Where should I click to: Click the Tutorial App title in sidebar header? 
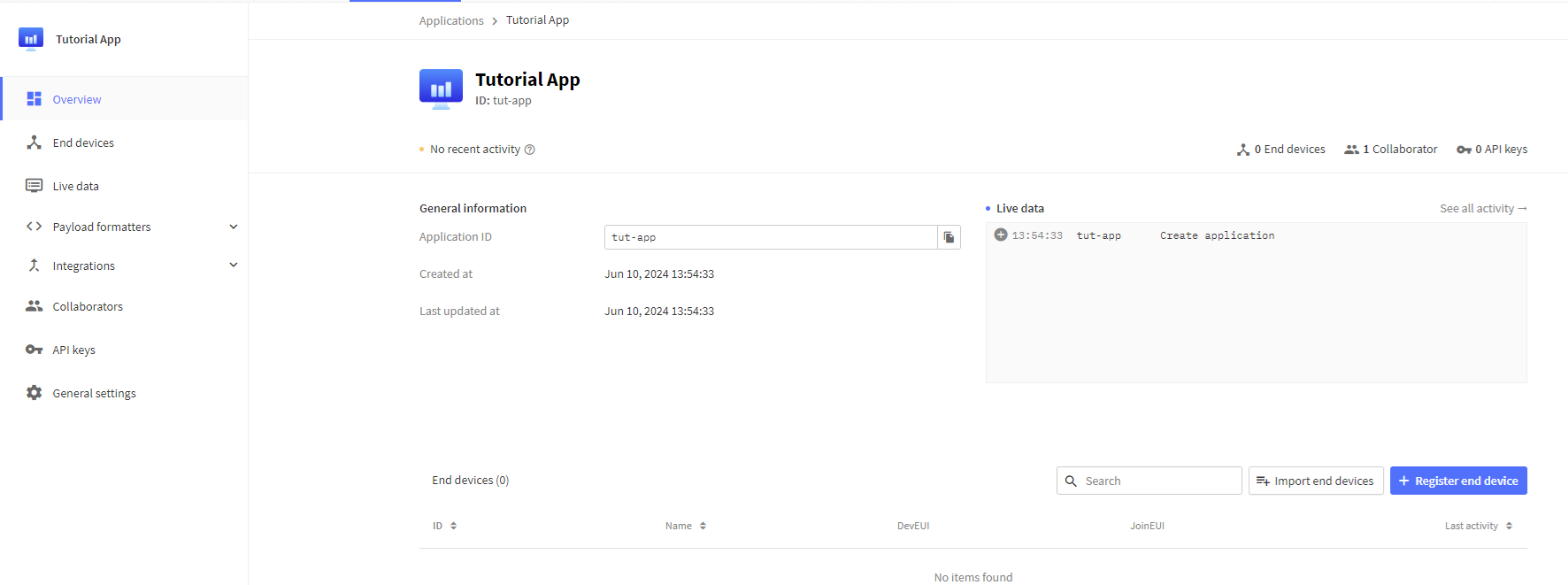click(x=88, y=40)
